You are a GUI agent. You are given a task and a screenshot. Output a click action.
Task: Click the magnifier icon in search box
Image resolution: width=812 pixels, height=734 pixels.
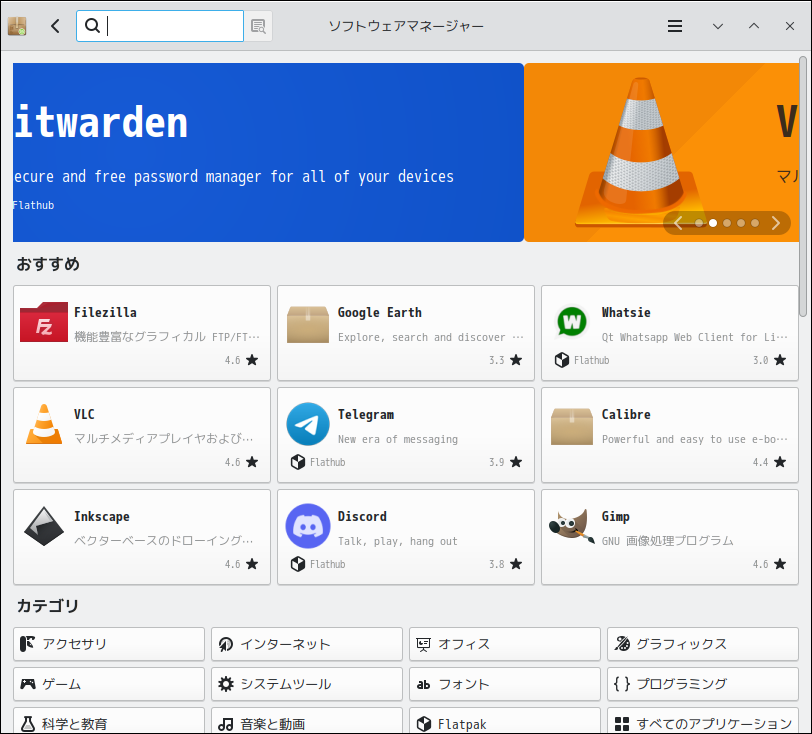92,25
